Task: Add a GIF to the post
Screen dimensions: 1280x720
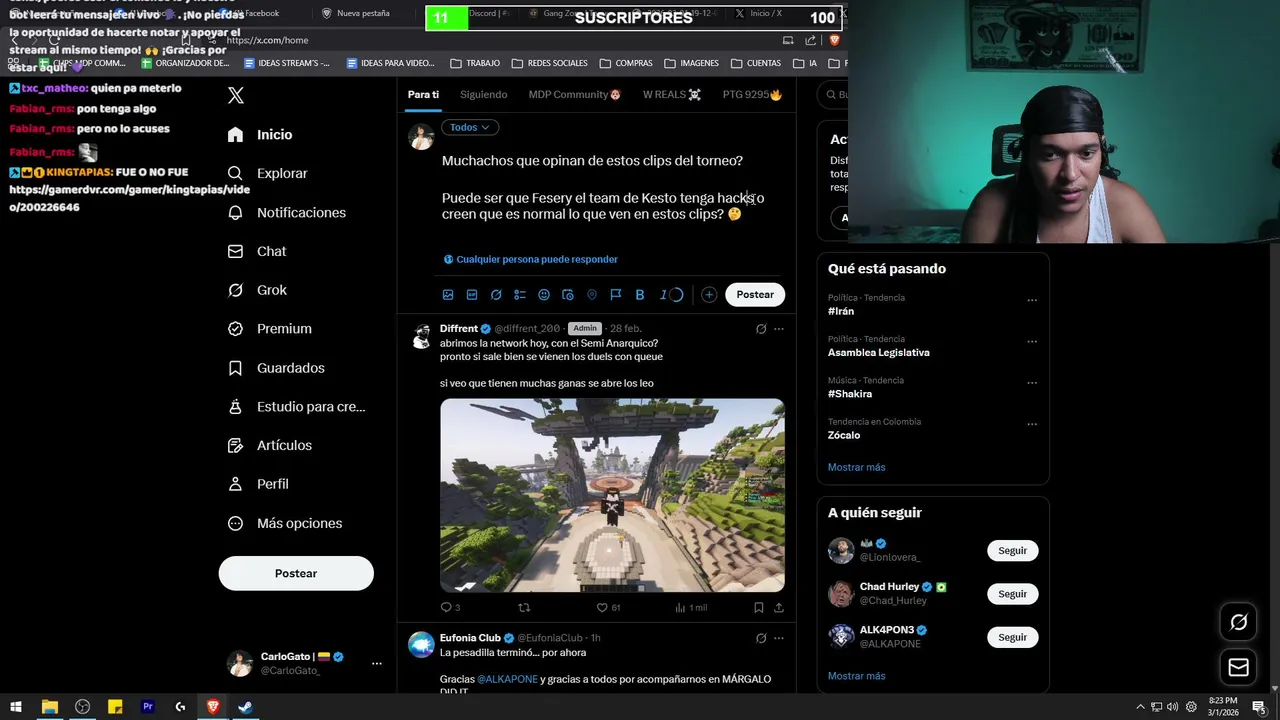Action: click(472, 294)
